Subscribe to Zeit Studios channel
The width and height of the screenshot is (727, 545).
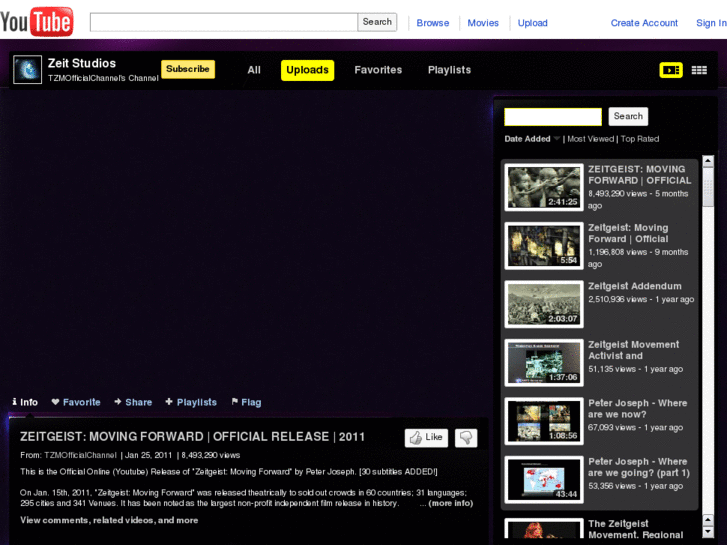pyautogui.click(x=188, y=69)
